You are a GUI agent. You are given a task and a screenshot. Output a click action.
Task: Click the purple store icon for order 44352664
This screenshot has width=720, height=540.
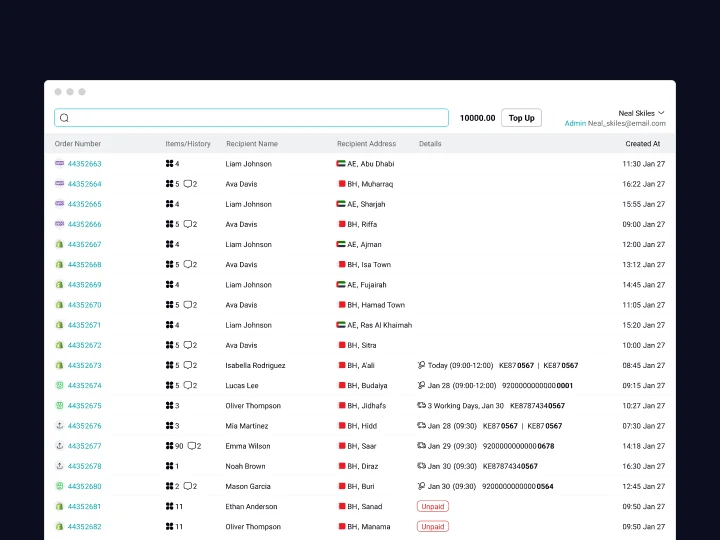[x=59, y=184]
